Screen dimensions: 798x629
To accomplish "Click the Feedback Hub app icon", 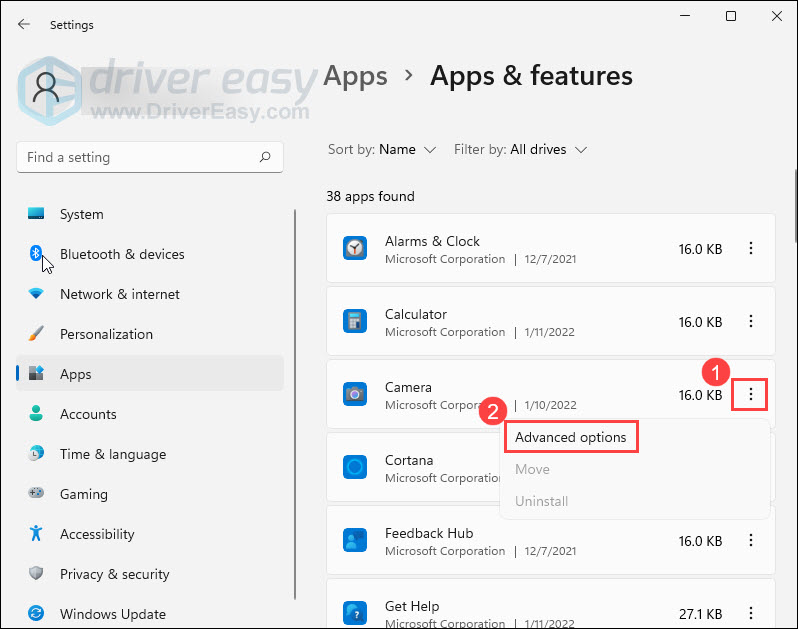I will pos(355,541).
